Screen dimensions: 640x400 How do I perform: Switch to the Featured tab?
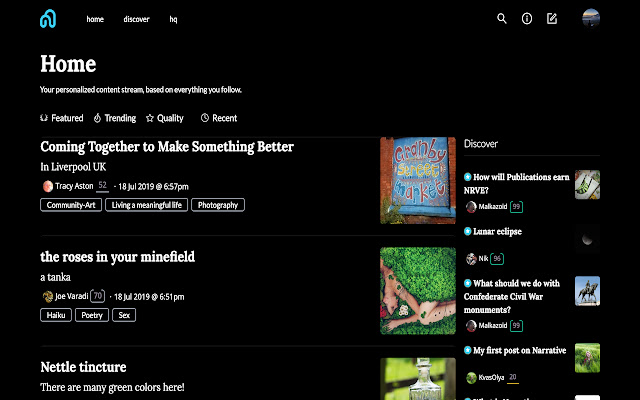(x=62, y=118)
